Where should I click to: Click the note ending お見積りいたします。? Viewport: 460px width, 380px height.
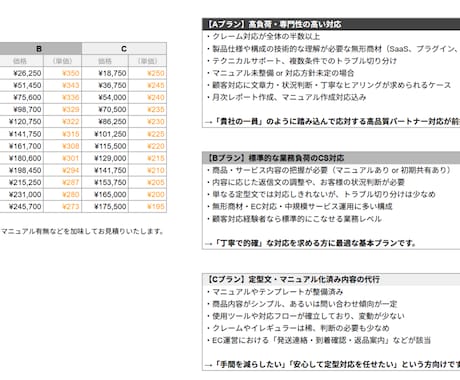(x=82, y=231)
